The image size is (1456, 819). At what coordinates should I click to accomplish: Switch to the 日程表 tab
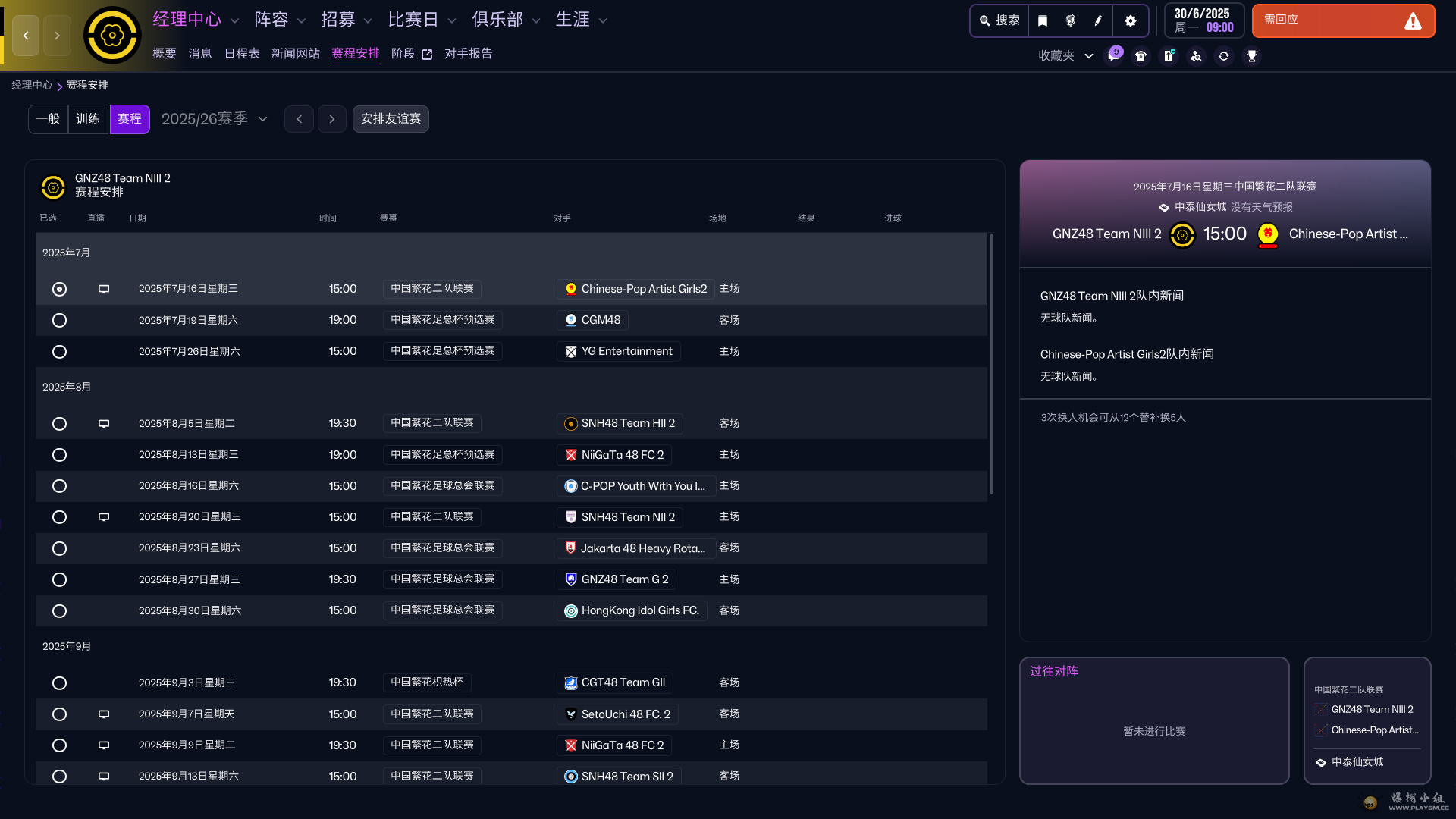click(x=242, y=54)
